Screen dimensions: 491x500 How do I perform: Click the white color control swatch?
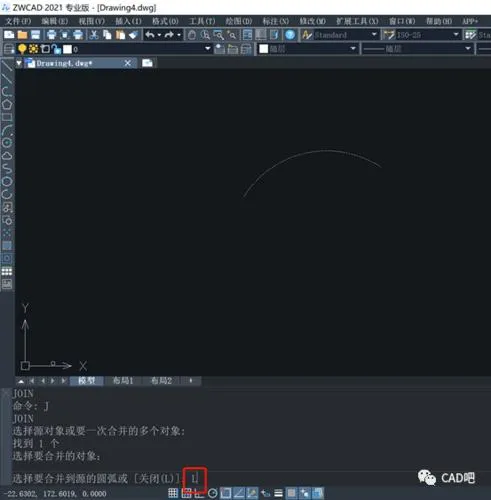point(264,49)
